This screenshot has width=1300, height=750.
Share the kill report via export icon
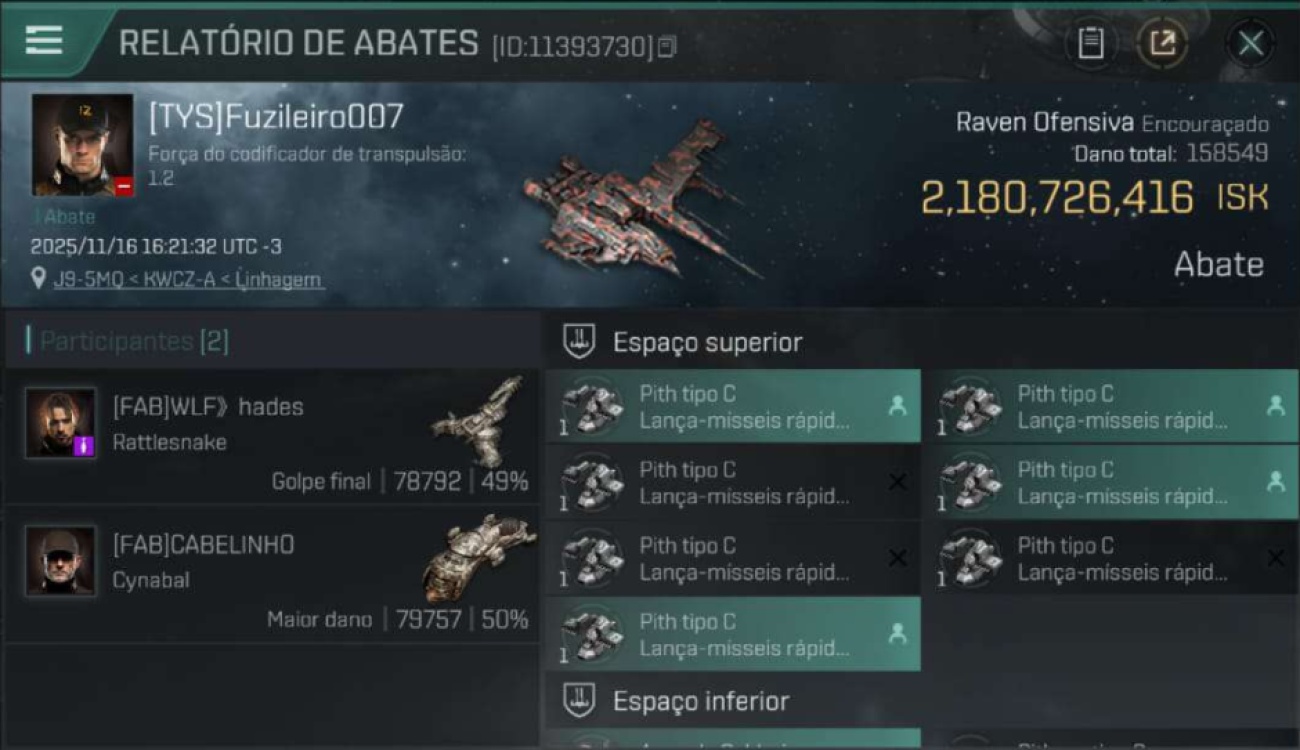1162,43
